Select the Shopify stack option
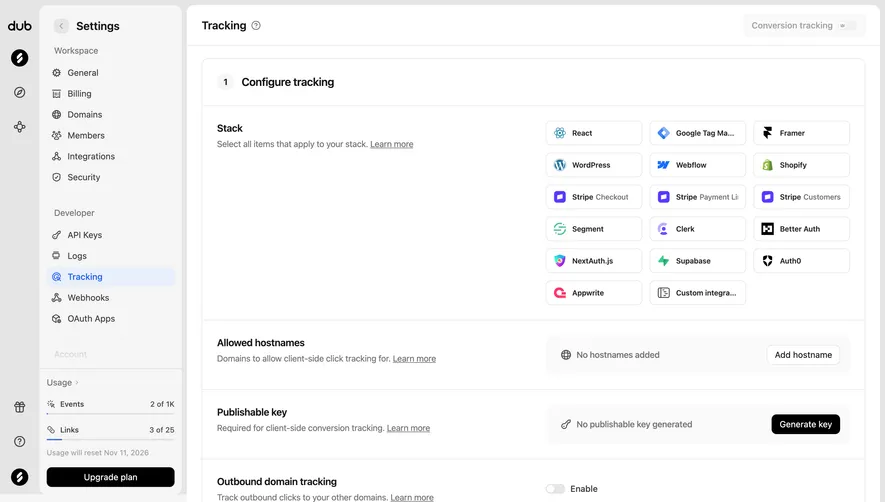885x502 pixels. tap(801, 165)
